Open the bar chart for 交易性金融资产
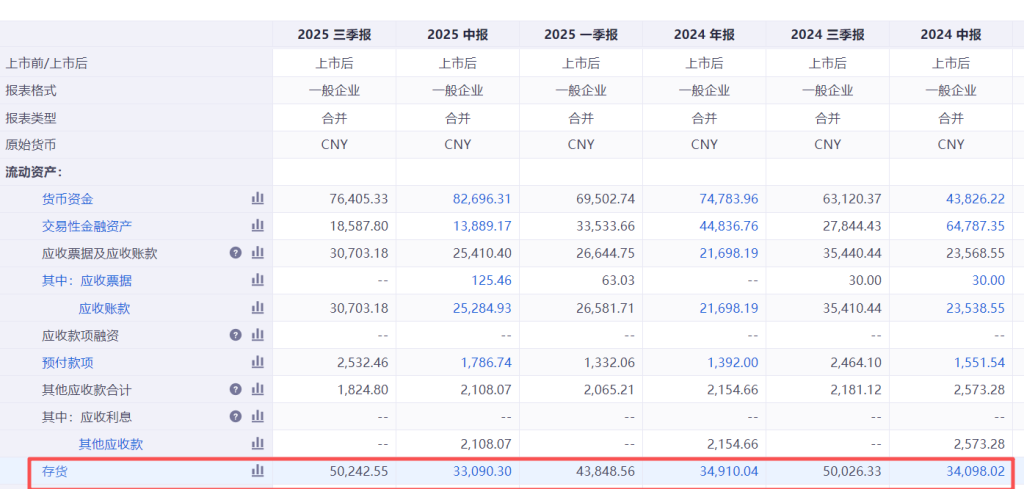This screenshot has width=1024, height=489. point(257,226)
